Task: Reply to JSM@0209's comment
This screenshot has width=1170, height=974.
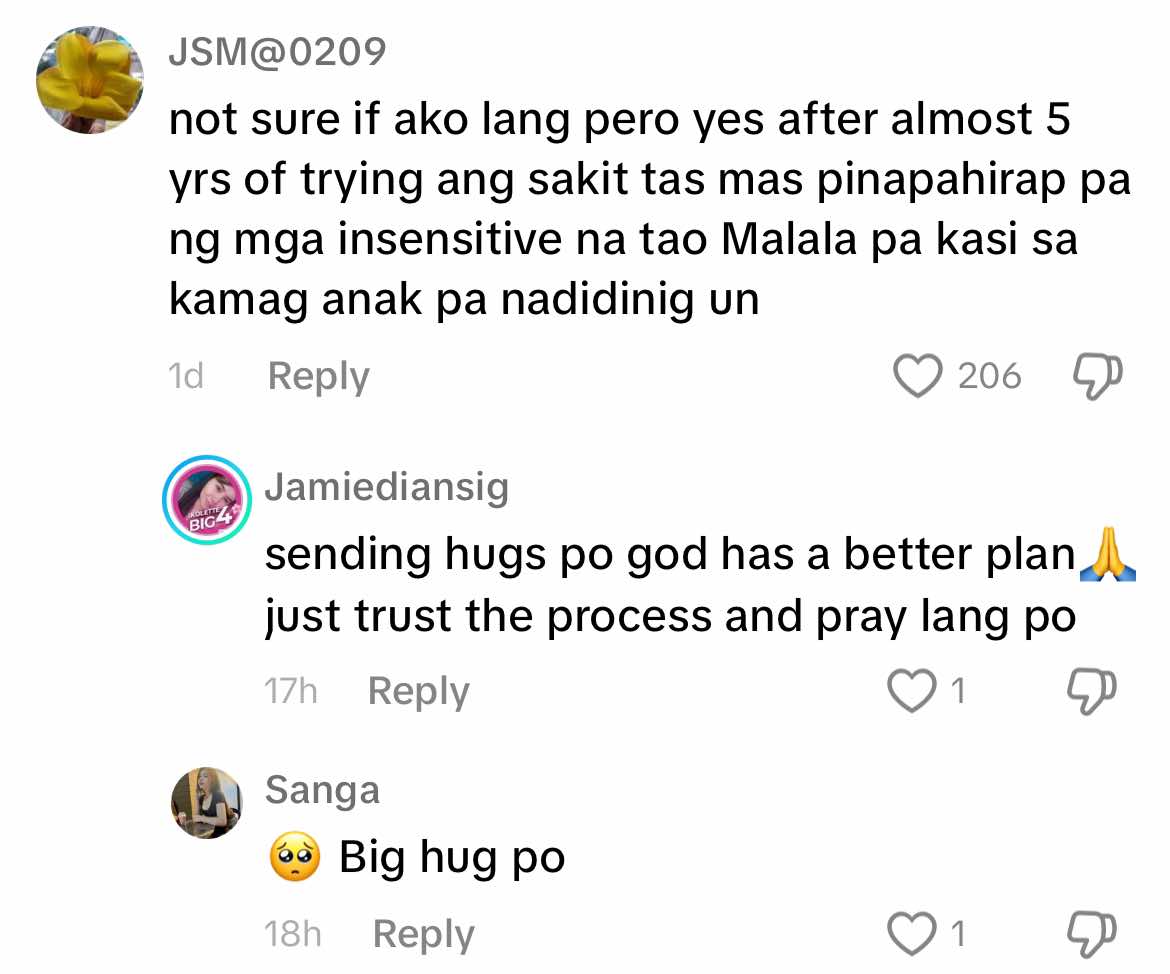Action: [319, 376]
